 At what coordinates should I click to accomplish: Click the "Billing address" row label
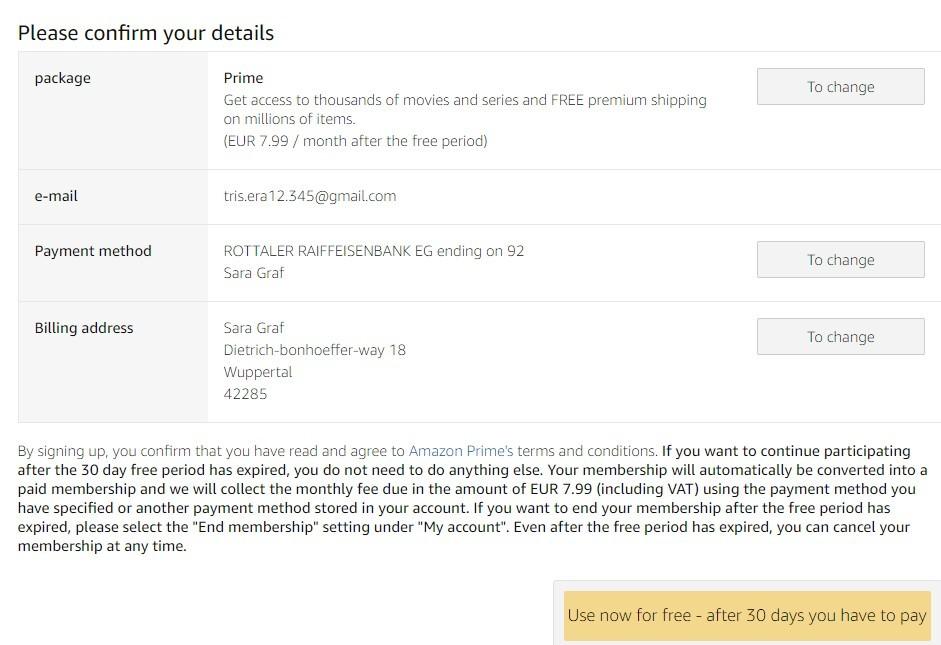(x=84, y=328)
